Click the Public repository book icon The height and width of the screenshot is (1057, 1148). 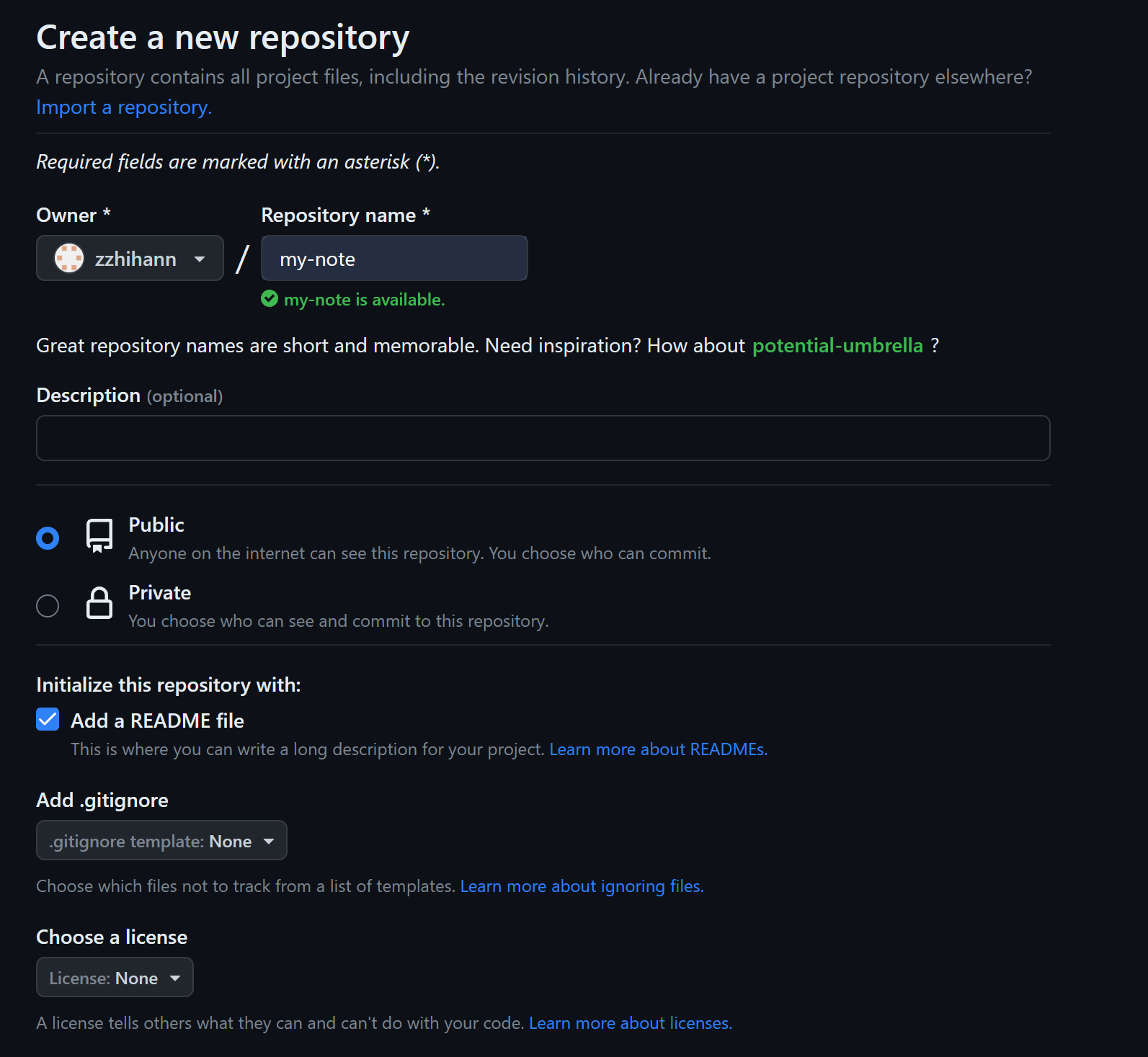99,535
